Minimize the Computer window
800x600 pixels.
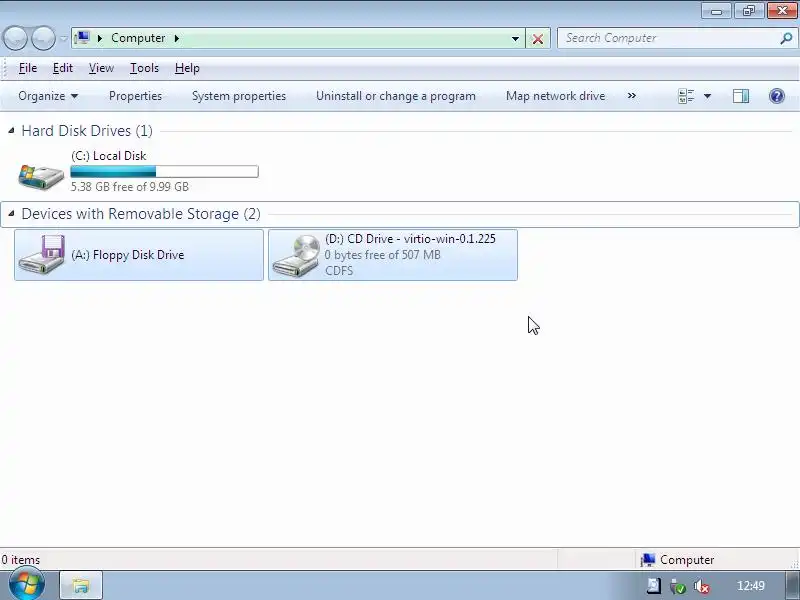tap(716, 11)
